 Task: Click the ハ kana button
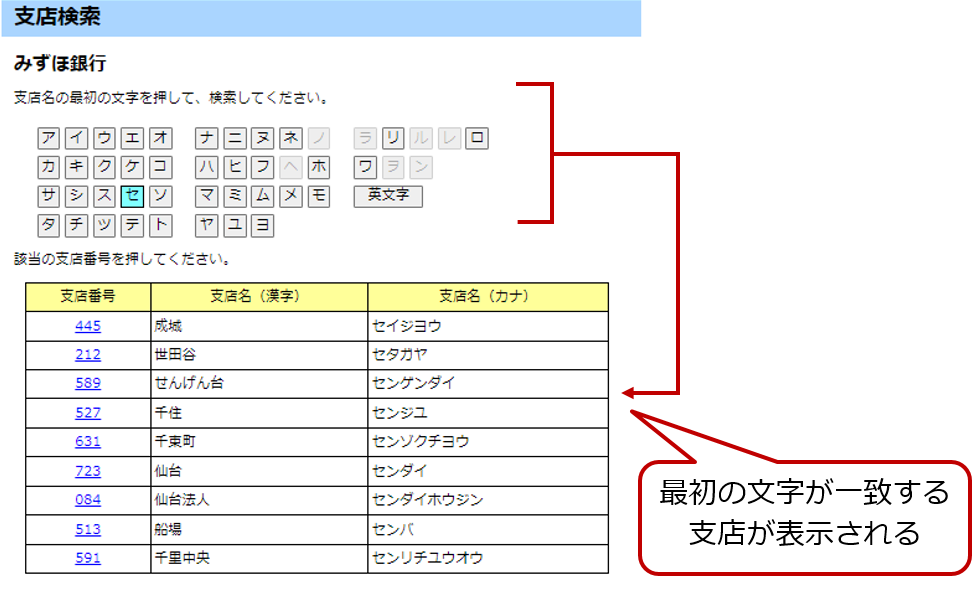207,167
